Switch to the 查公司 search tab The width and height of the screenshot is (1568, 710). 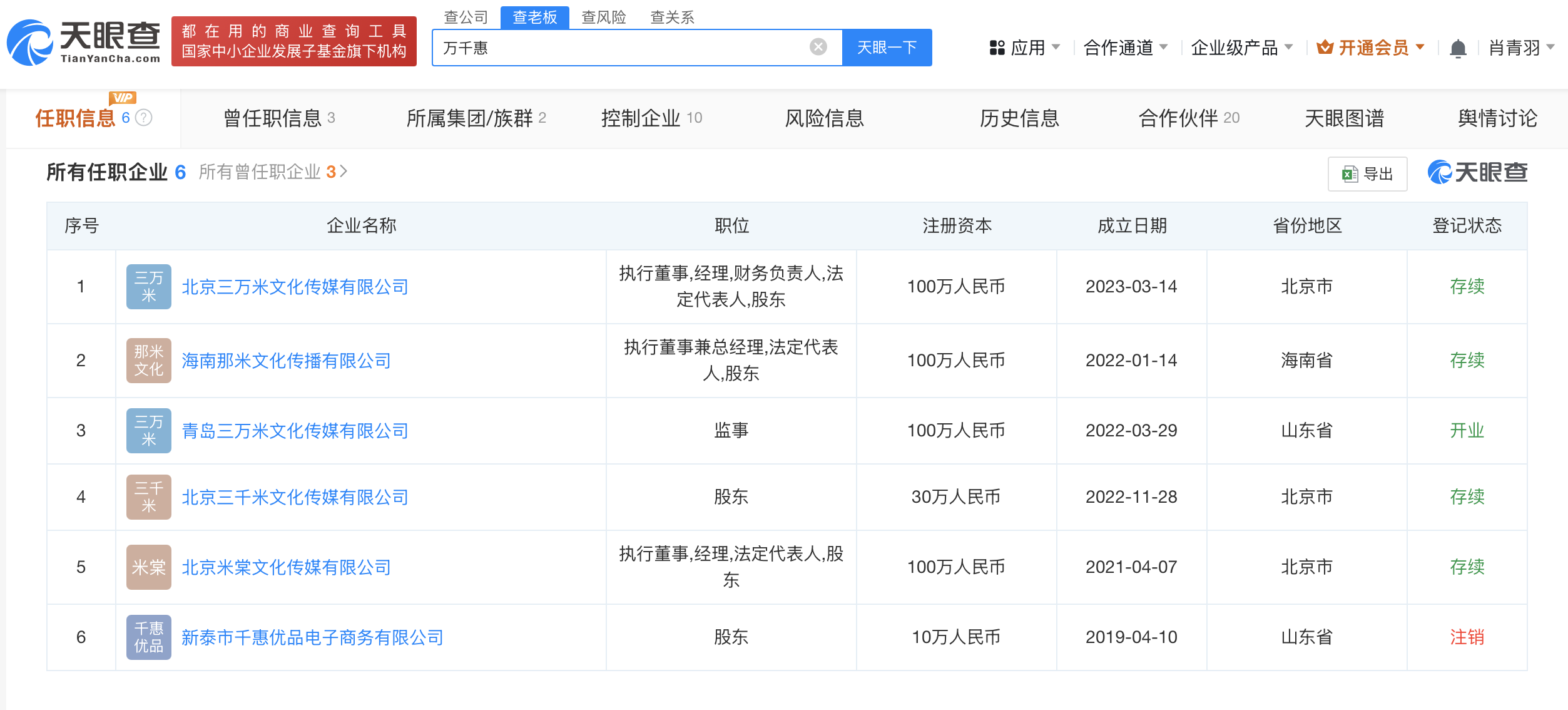(x=466, y=18)
